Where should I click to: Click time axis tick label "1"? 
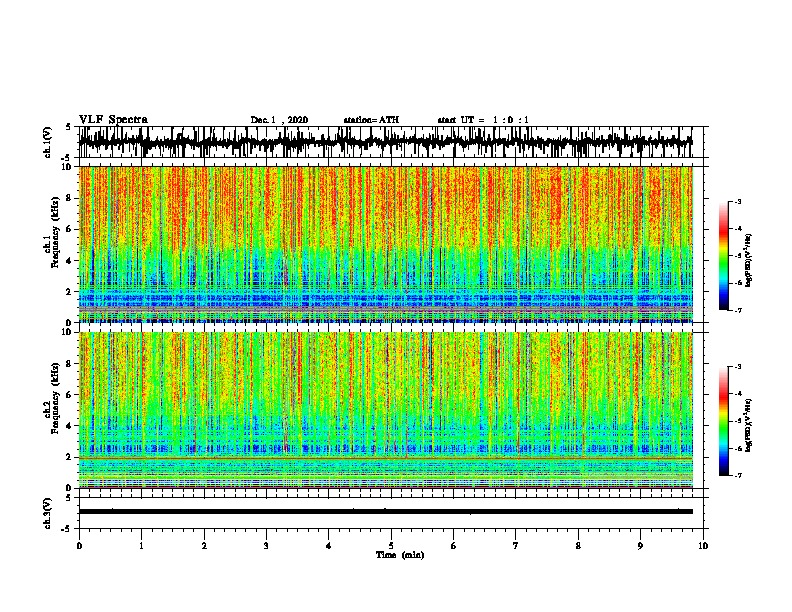141,545
